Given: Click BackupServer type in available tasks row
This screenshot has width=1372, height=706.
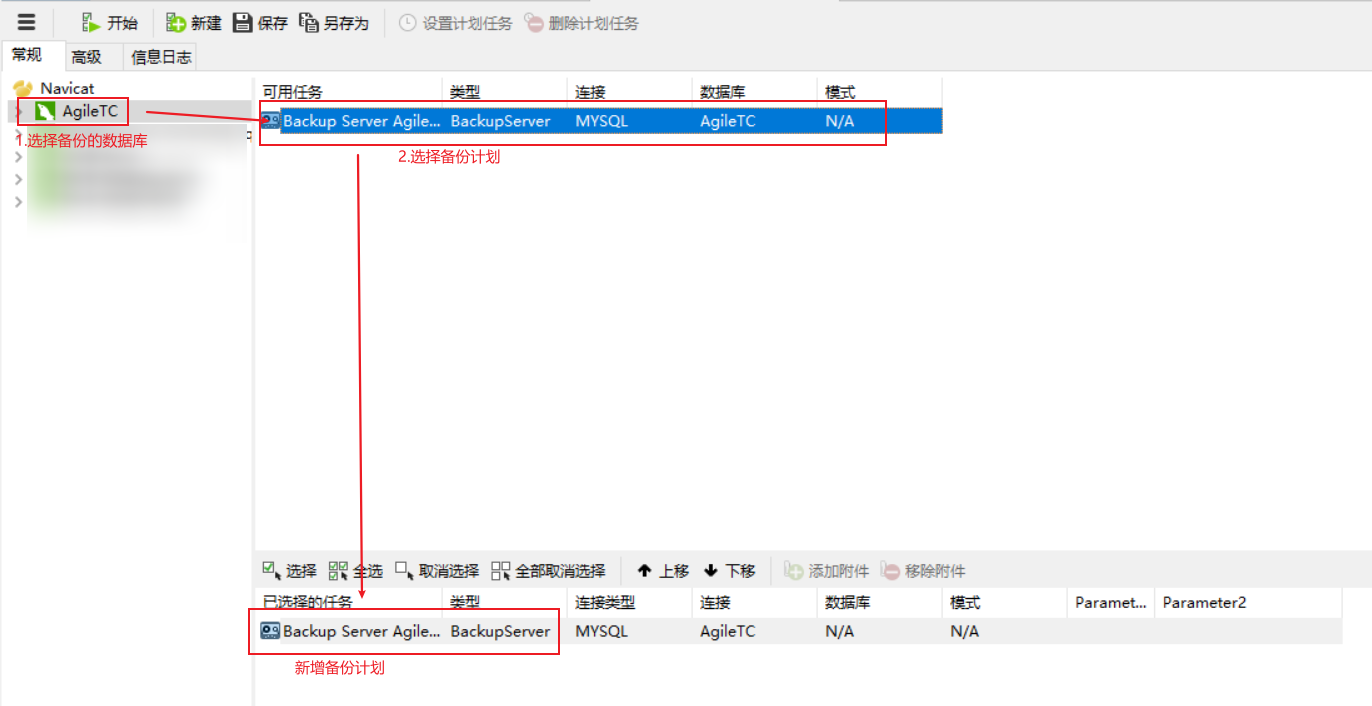Looking at the screenshot, I should coord(500,121).
